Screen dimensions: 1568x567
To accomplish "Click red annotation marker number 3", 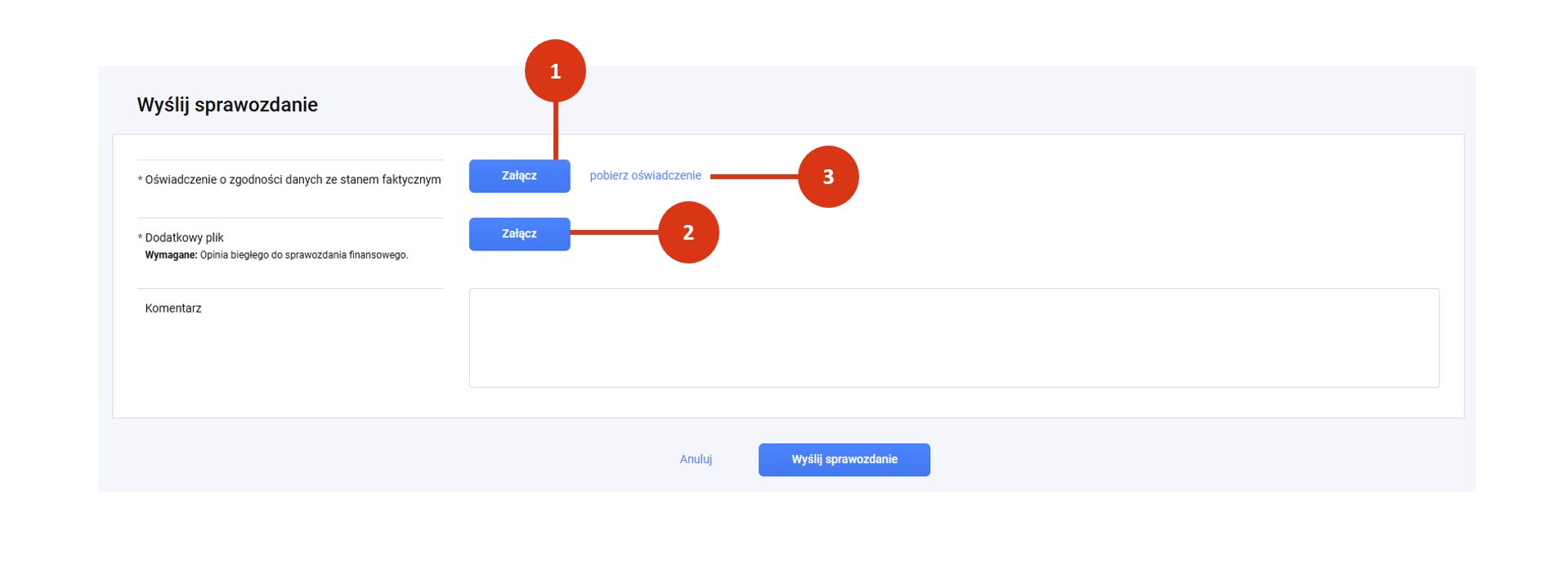I will (828, 177).
